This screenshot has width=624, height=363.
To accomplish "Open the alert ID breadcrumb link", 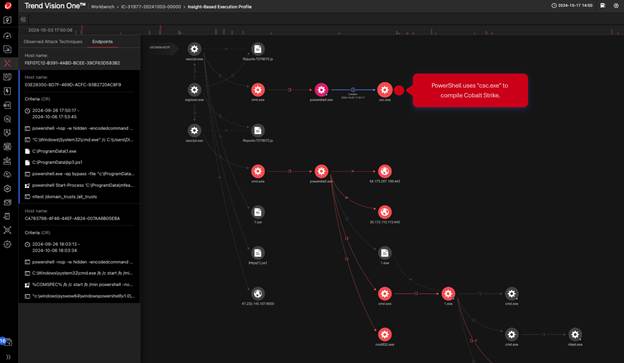I will coord(151,7).
